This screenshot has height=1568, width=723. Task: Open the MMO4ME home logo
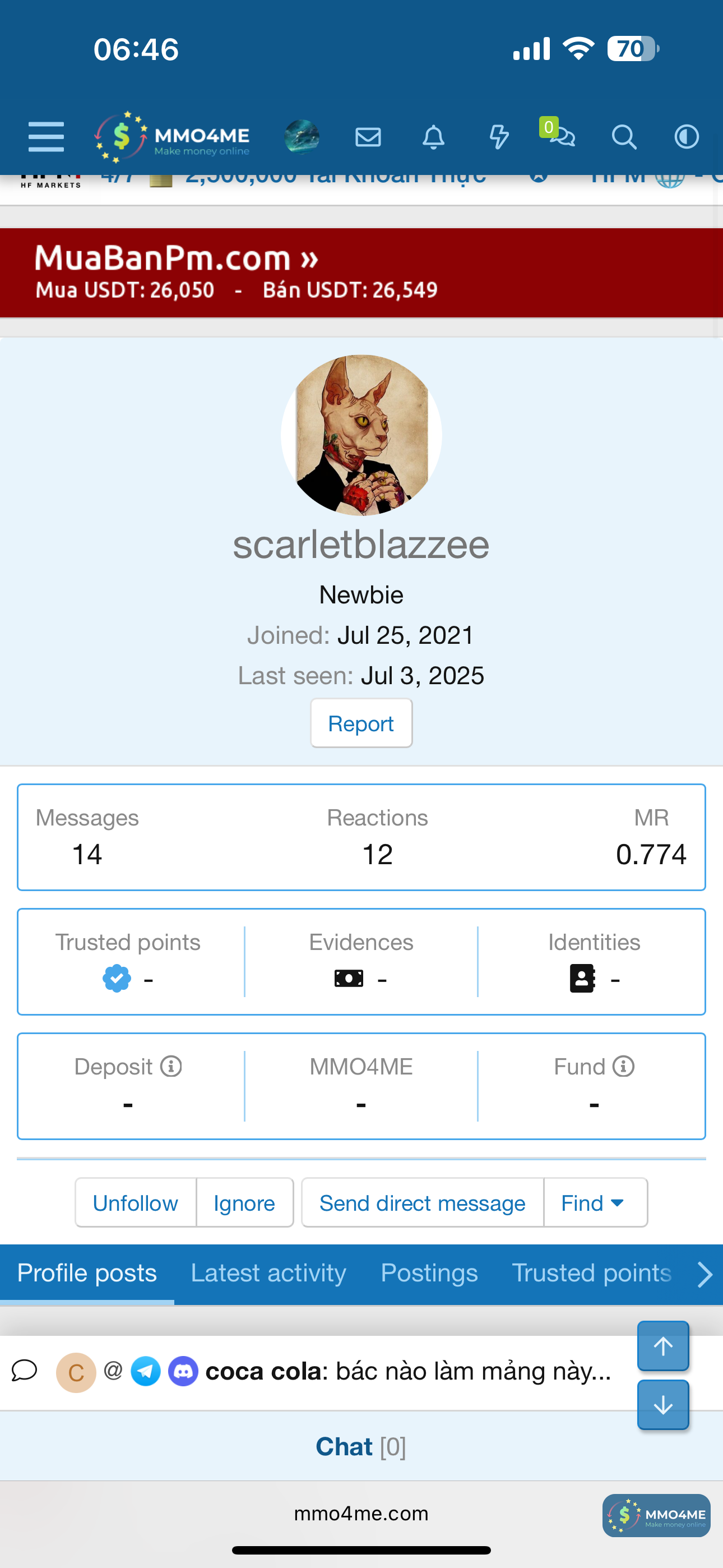(x=173, y=137)
